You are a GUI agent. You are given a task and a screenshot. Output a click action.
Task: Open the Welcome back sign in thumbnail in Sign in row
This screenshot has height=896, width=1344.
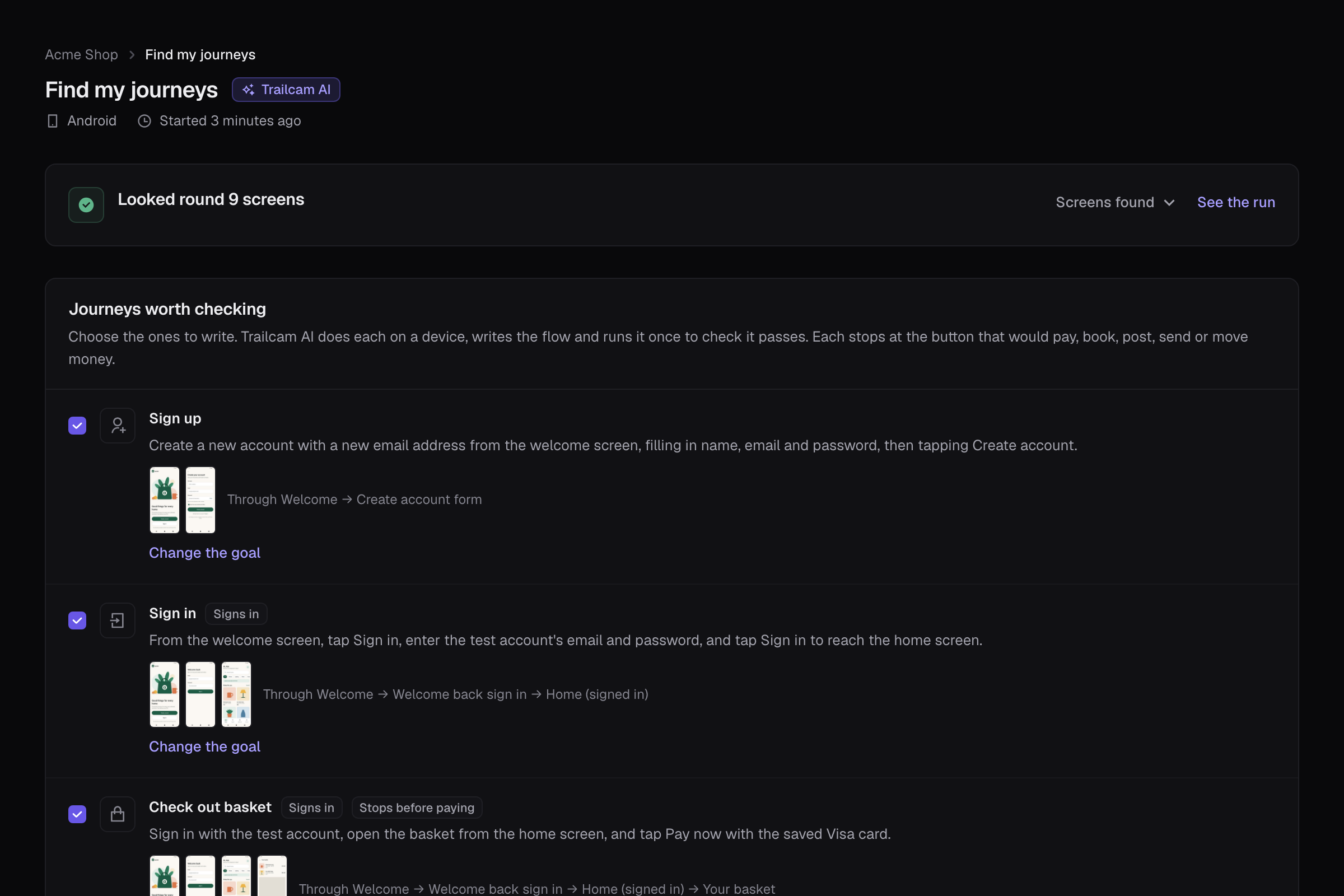200,694
